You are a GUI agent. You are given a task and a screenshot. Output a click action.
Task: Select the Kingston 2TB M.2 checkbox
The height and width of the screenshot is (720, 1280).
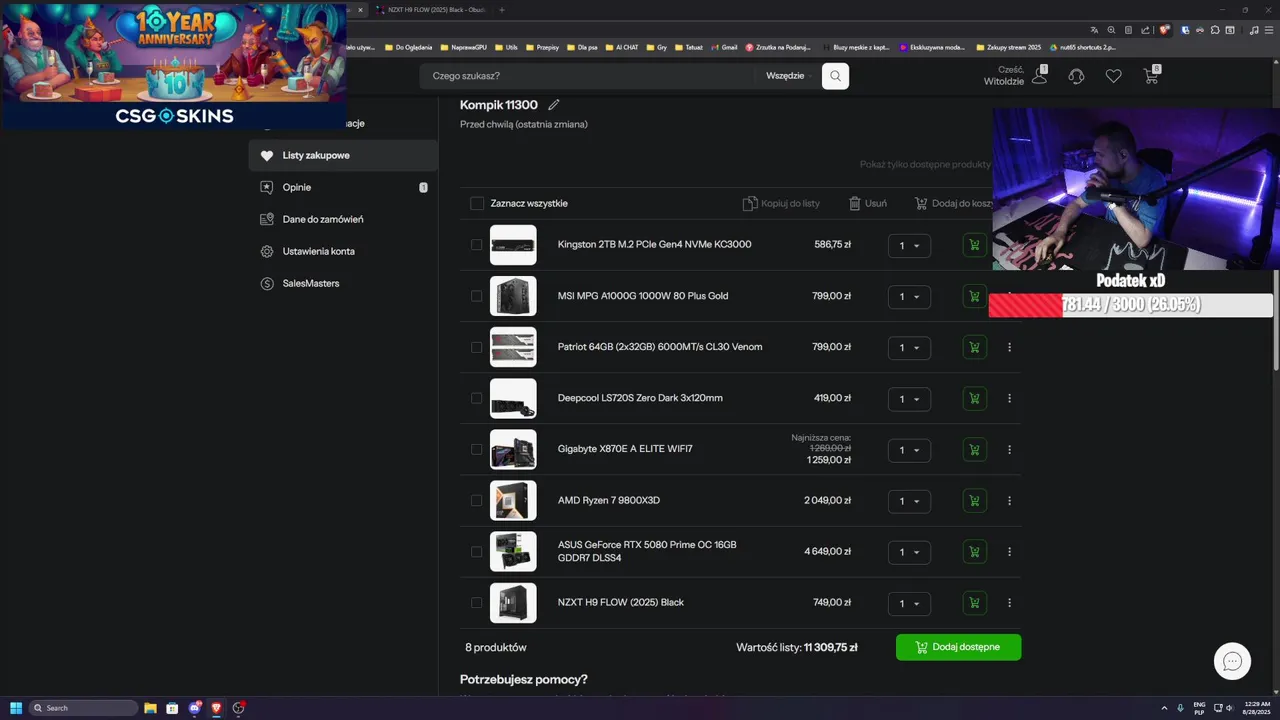coord(476,245)
